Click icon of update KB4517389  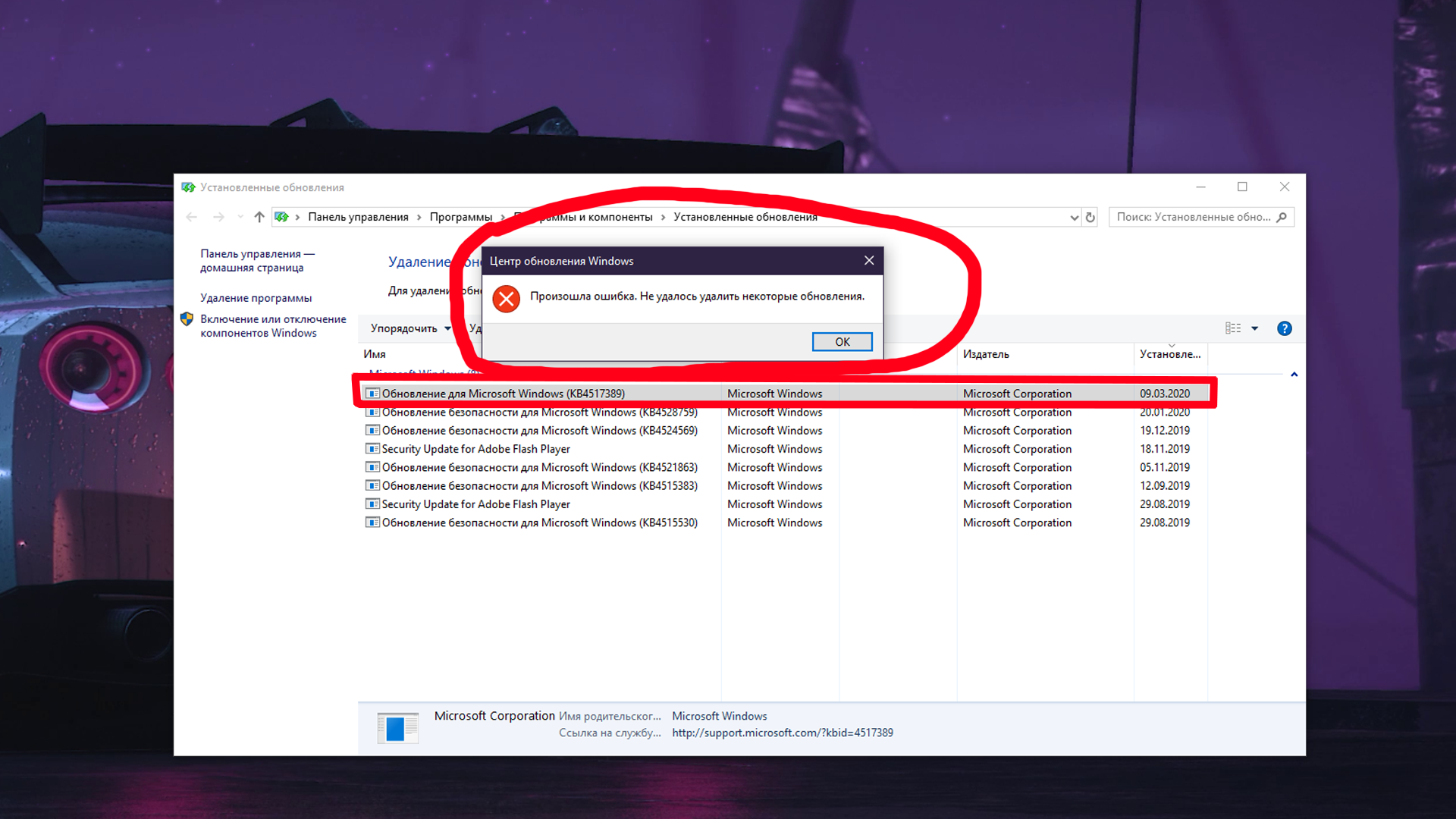click(372, 394)
